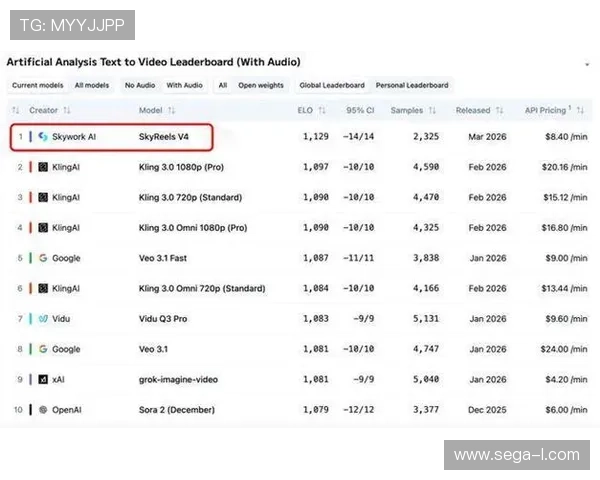Click the xAI logo icon
Screen dimensions: 600x480
pos(43,379)
